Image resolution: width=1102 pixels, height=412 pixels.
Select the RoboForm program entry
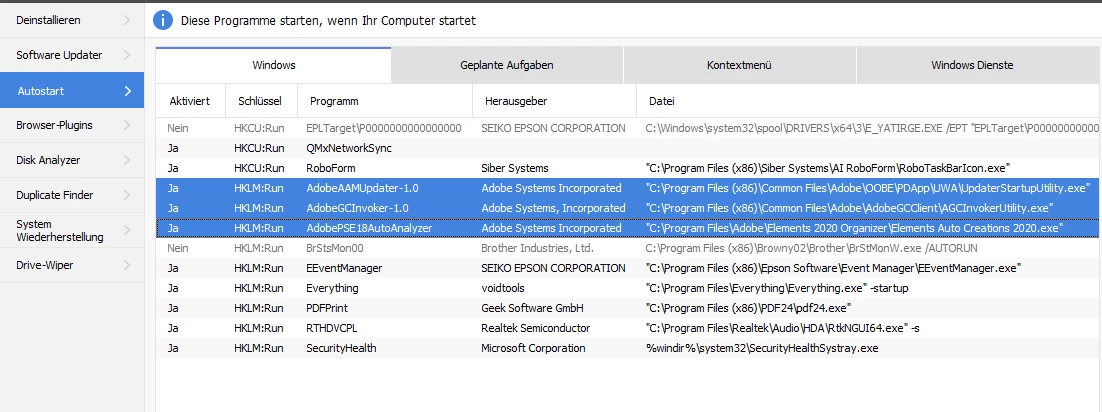click(x=330, y=168)
